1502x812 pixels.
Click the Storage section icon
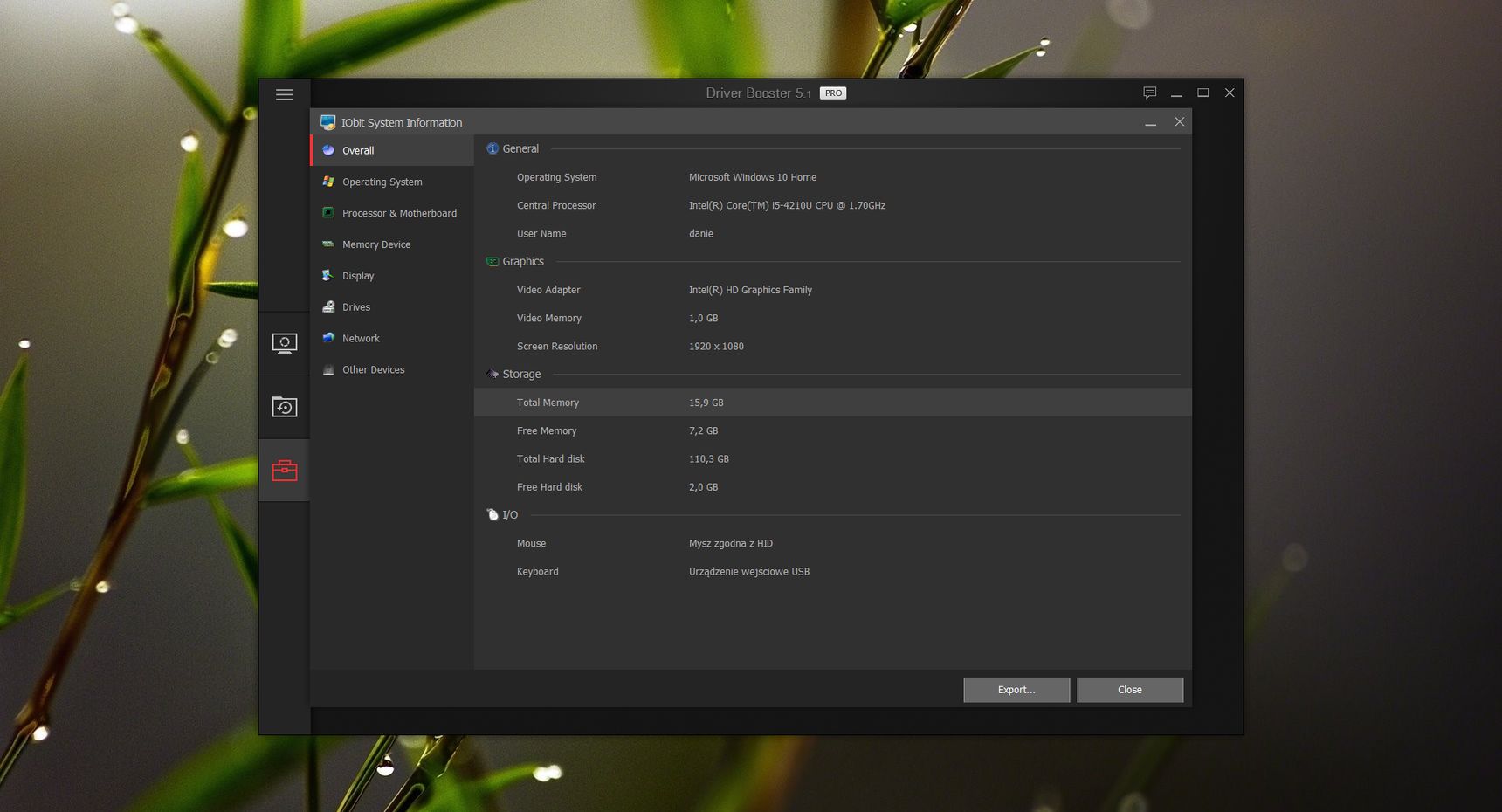(493, 374)
